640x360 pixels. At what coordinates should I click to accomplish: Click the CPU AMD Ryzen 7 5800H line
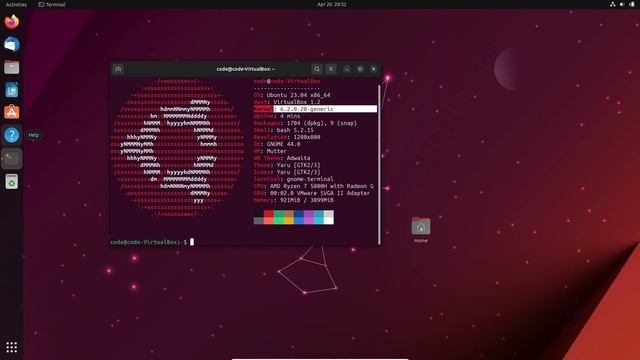click(313, 186)
